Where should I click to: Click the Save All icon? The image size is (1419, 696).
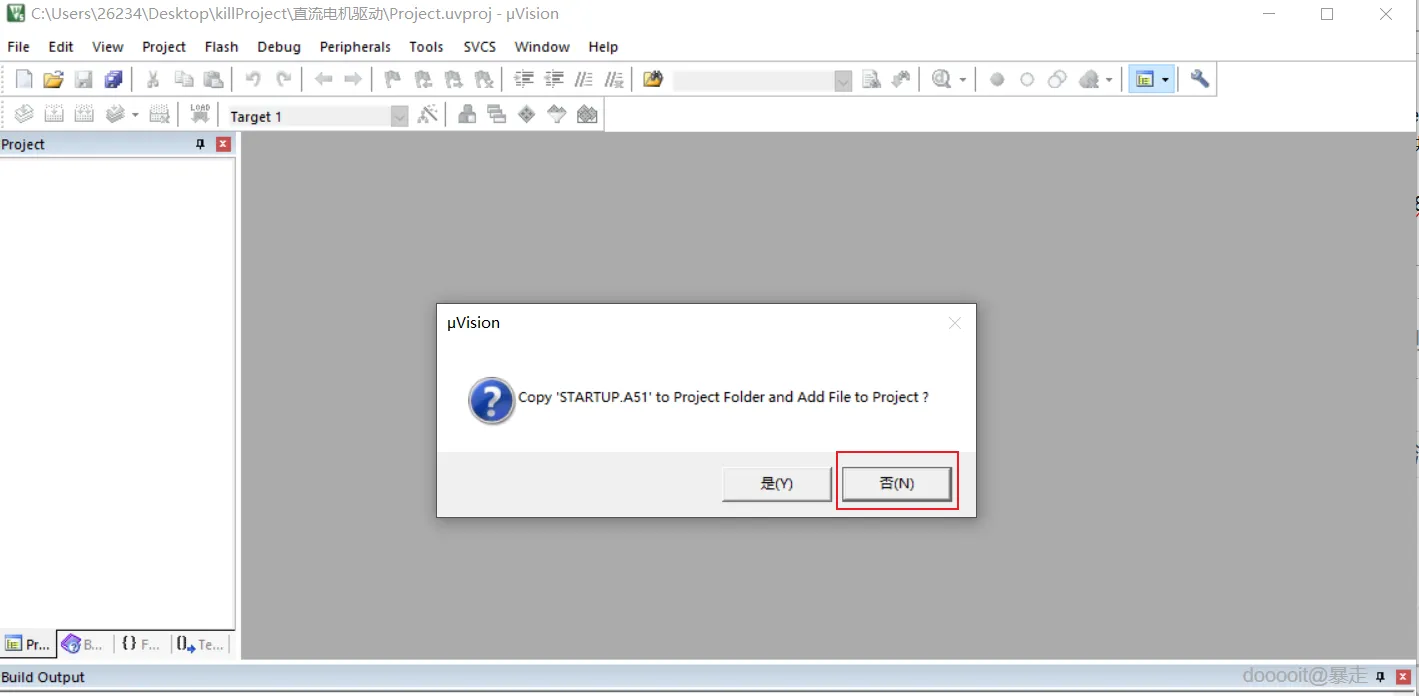114,80
